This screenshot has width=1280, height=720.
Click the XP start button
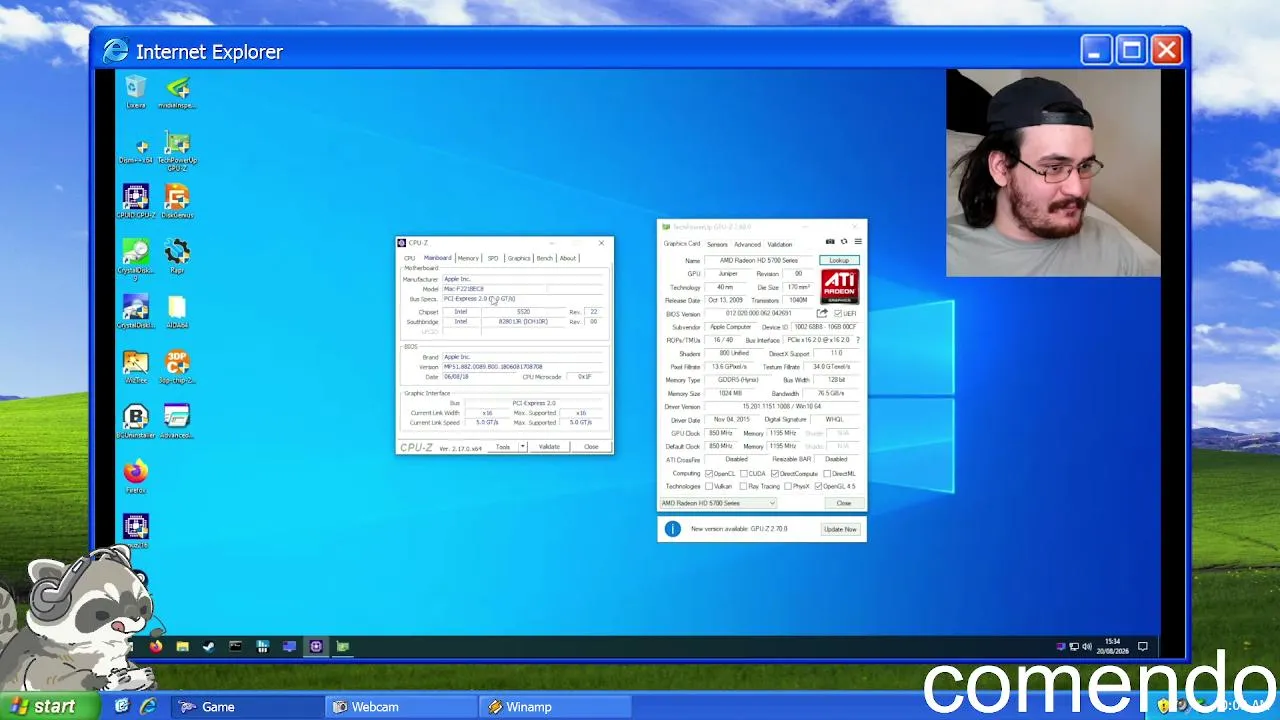(50, 707)
